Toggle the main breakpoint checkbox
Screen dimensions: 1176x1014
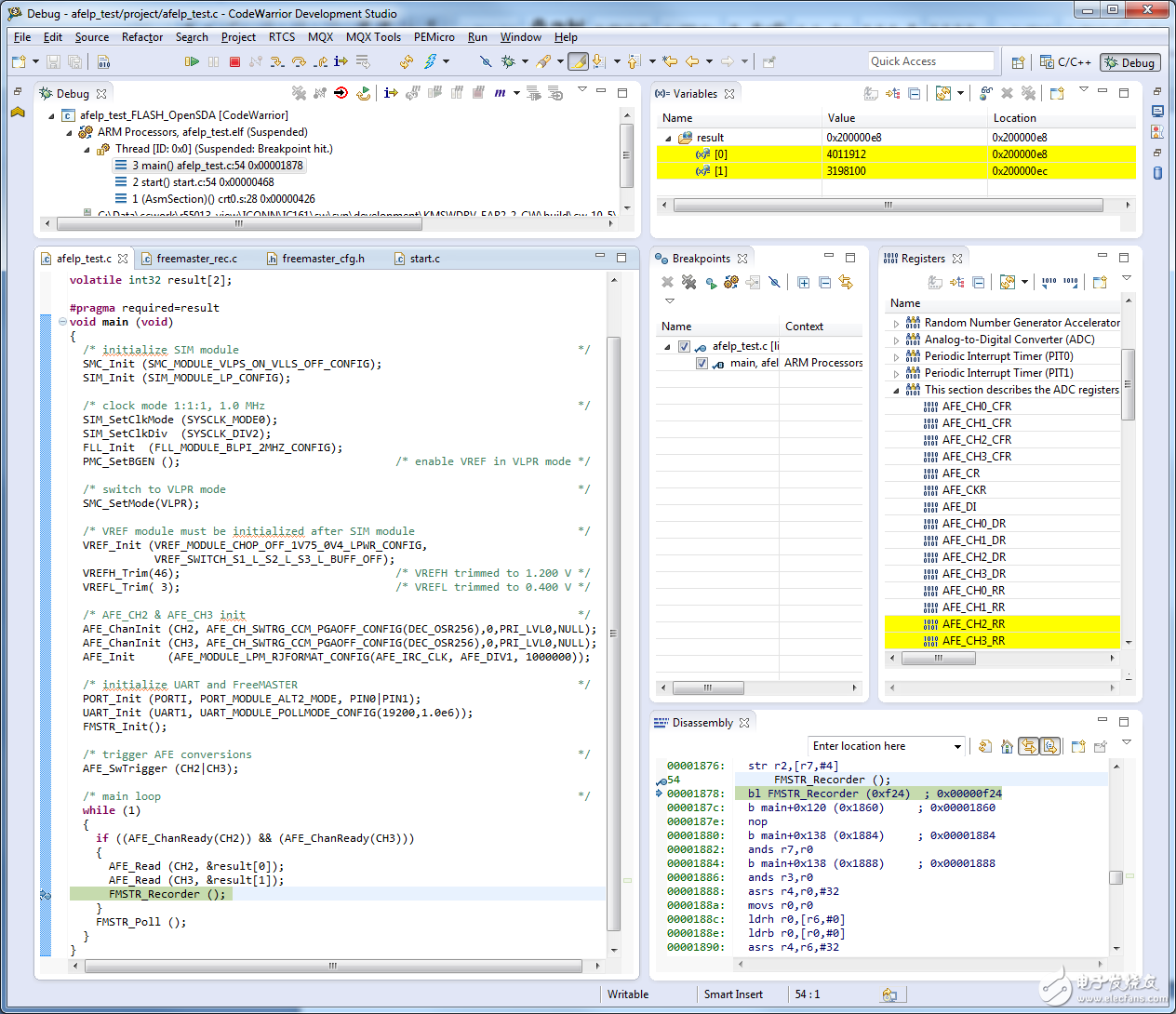click(702, 363)
